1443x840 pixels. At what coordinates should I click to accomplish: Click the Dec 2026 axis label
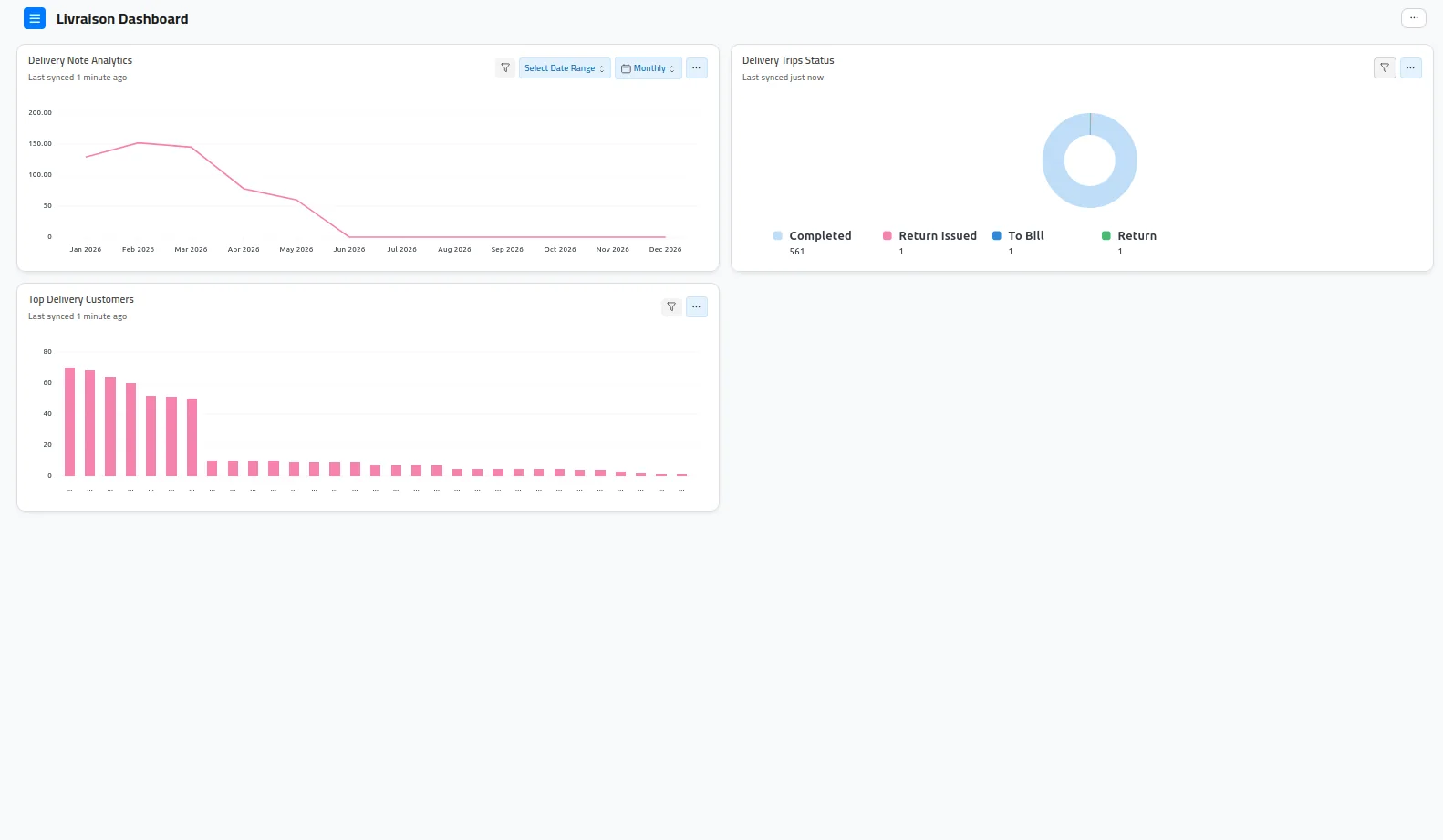[666, 249]
